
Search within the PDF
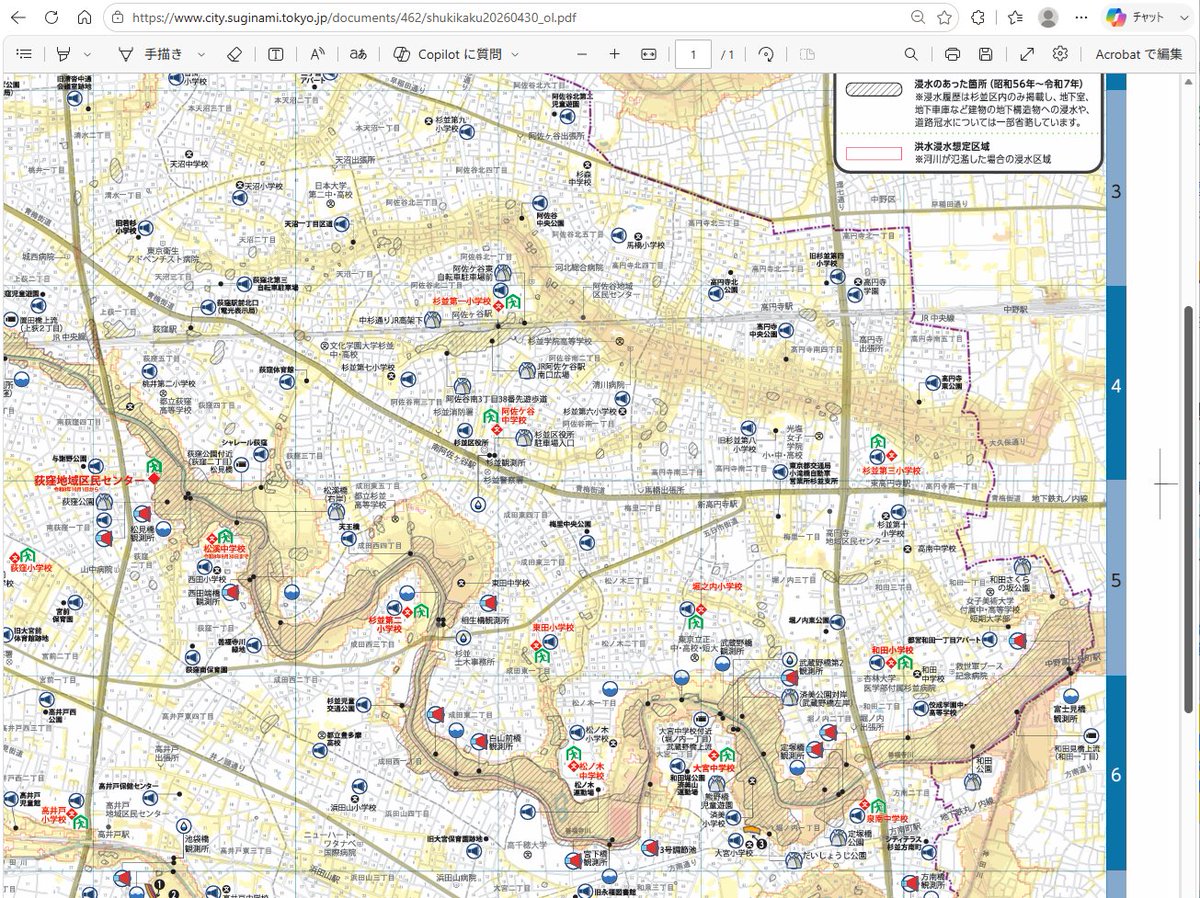point(911,54)
